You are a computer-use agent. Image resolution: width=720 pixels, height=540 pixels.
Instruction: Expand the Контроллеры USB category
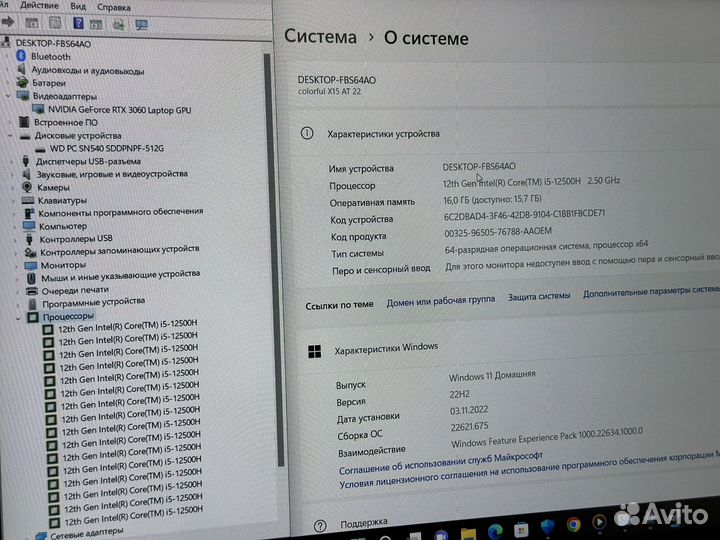click(x=16, y=239)
